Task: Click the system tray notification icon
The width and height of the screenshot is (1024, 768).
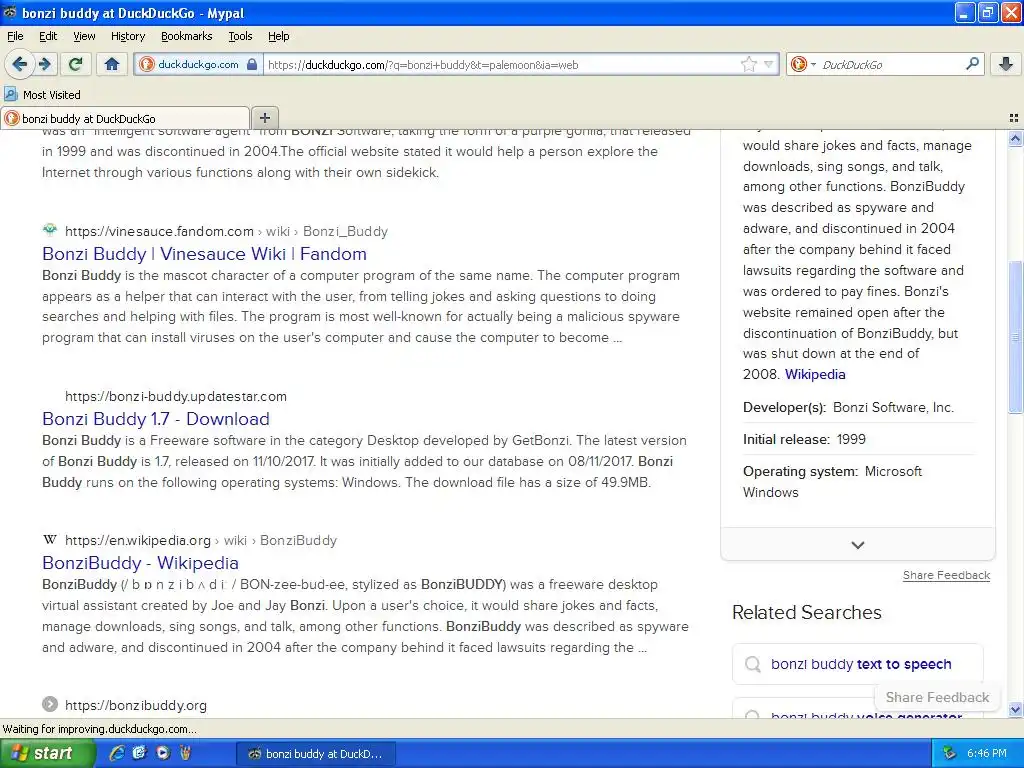Action: click(949, 753)
